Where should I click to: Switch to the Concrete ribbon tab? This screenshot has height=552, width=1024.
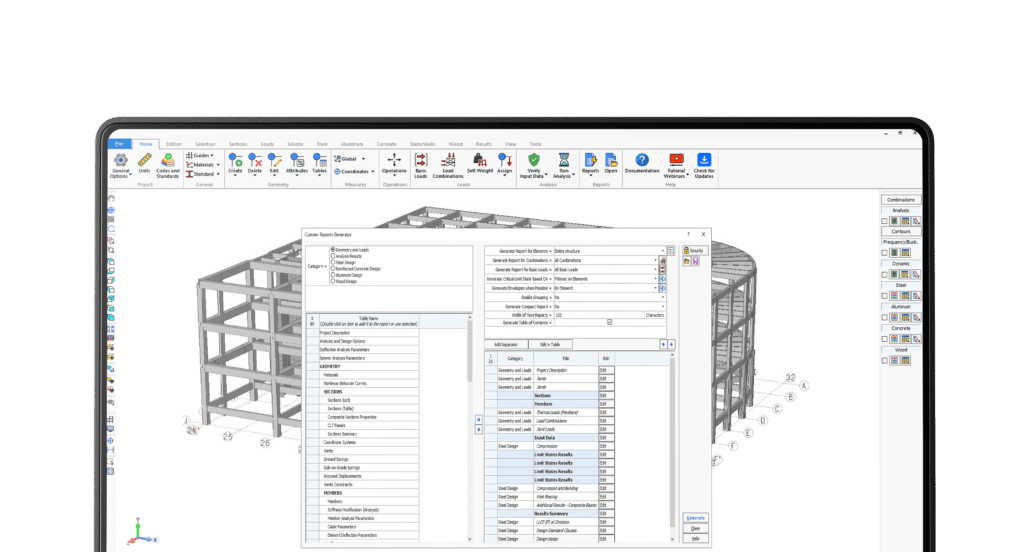point(387,144)
